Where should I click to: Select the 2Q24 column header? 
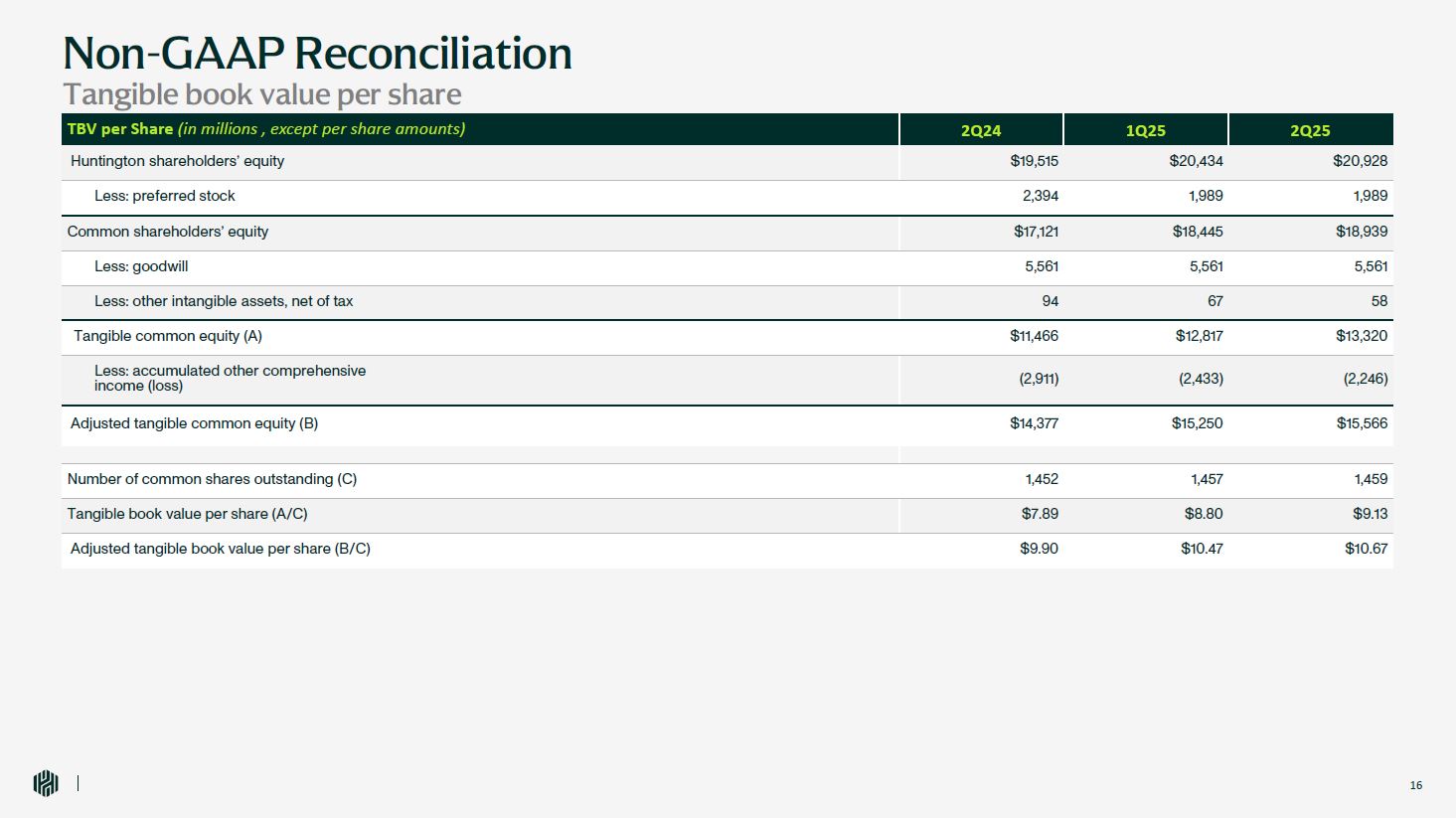(980, 130)
